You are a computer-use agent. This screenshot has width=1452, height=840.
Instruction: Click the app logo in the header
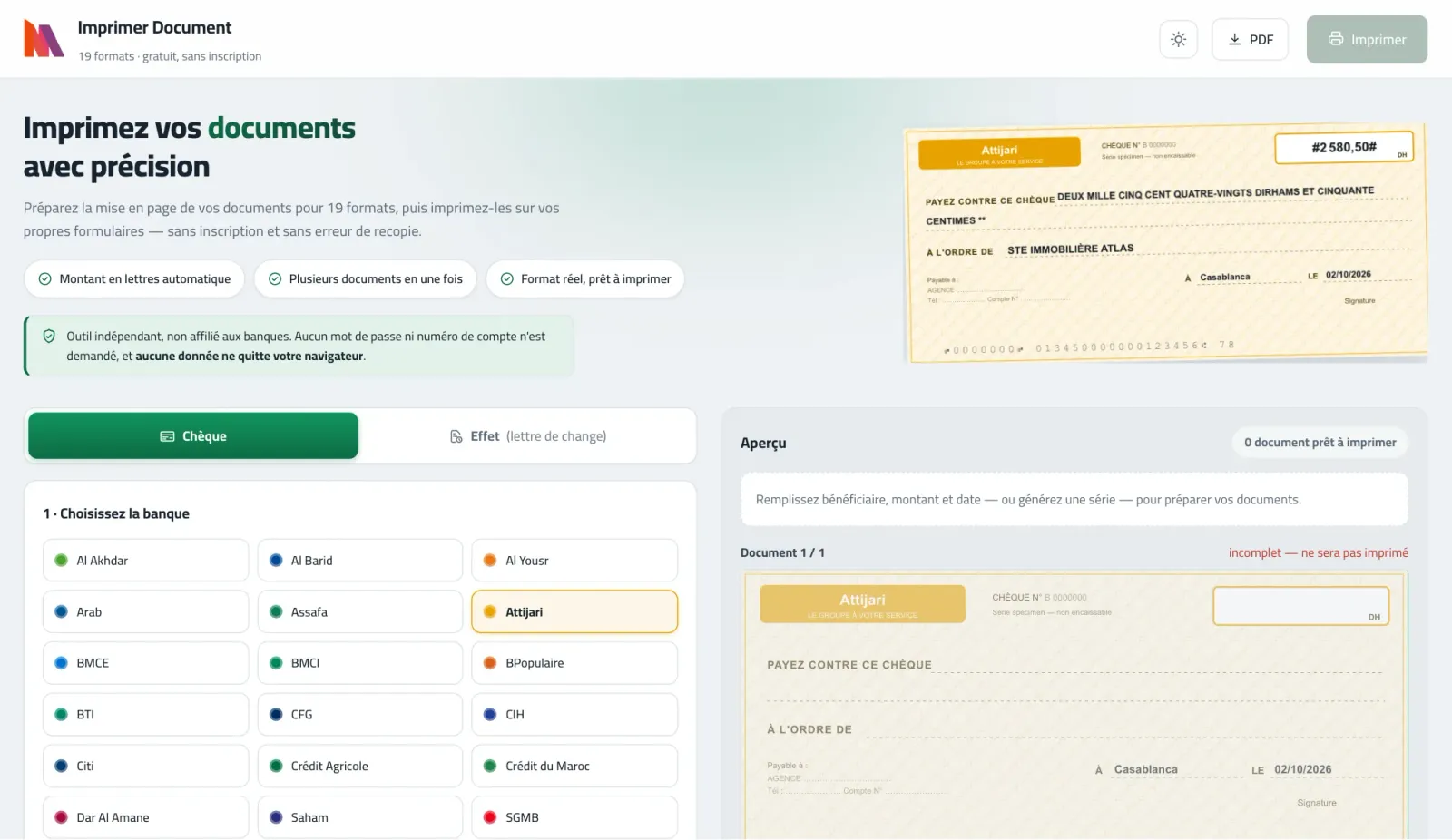[44, 39]
